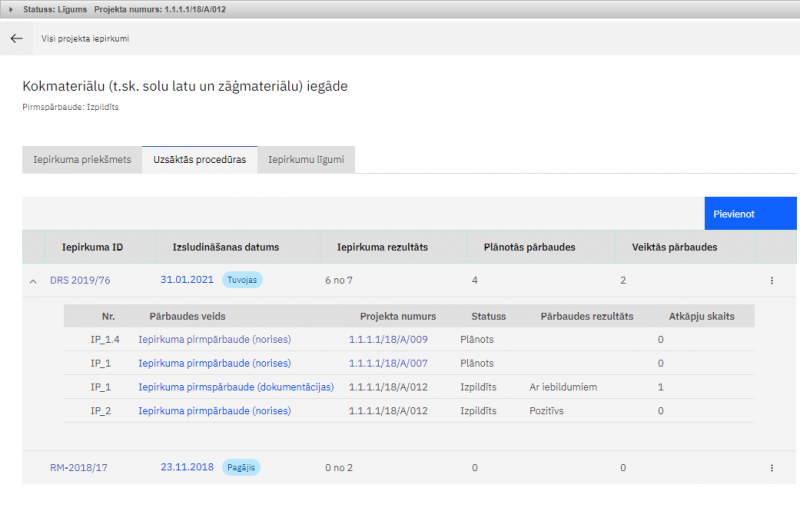Open Iepirkuma pirmspārbaude (dokumentācijas) check
This screenshot has height=508, width=800.
235,387
